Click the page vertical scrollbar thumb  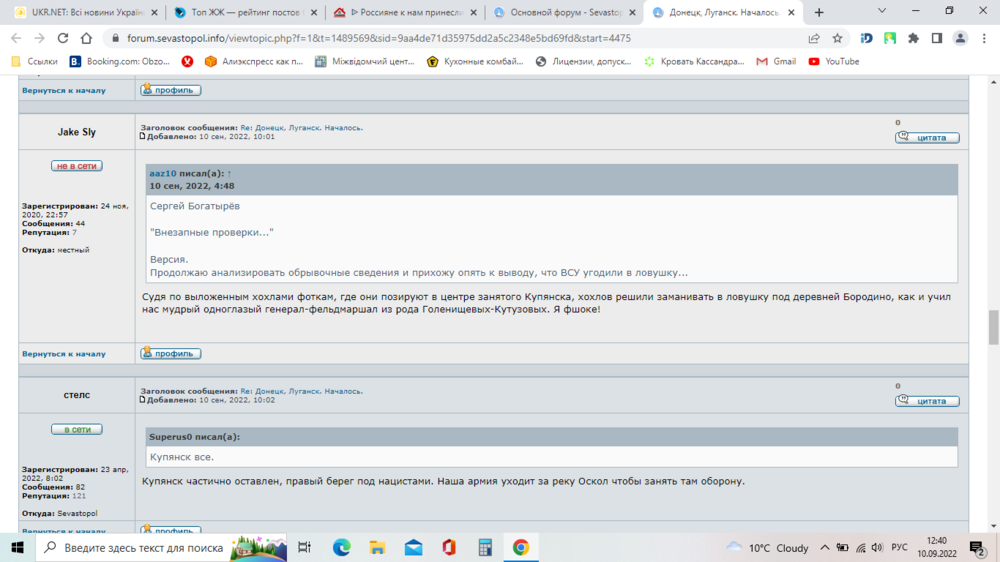coord(994,327)
